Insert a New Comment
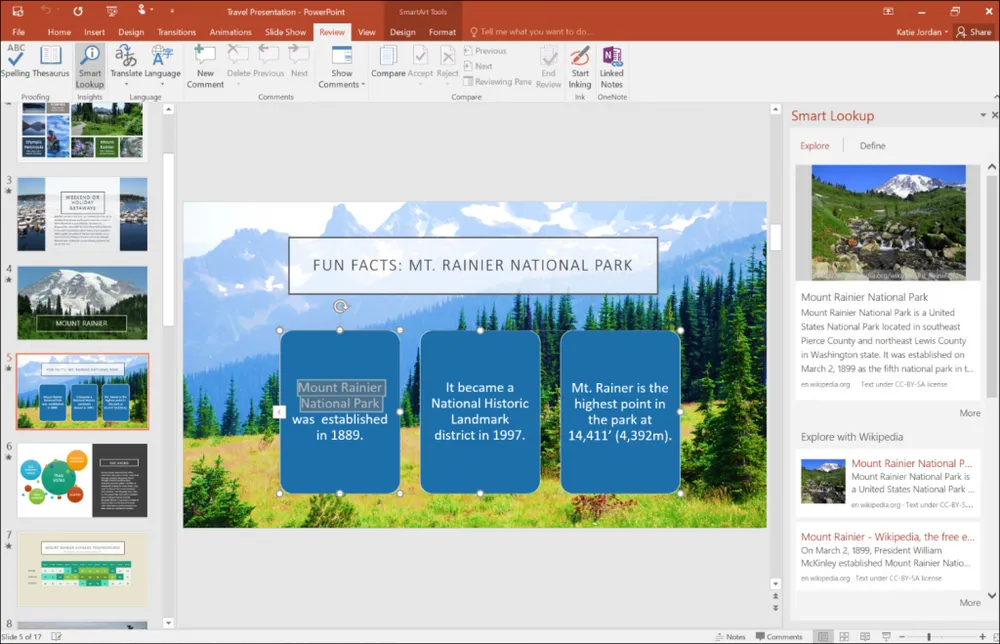The height and width of the screenshot is (644, 1000). click(x=205, y=63)
